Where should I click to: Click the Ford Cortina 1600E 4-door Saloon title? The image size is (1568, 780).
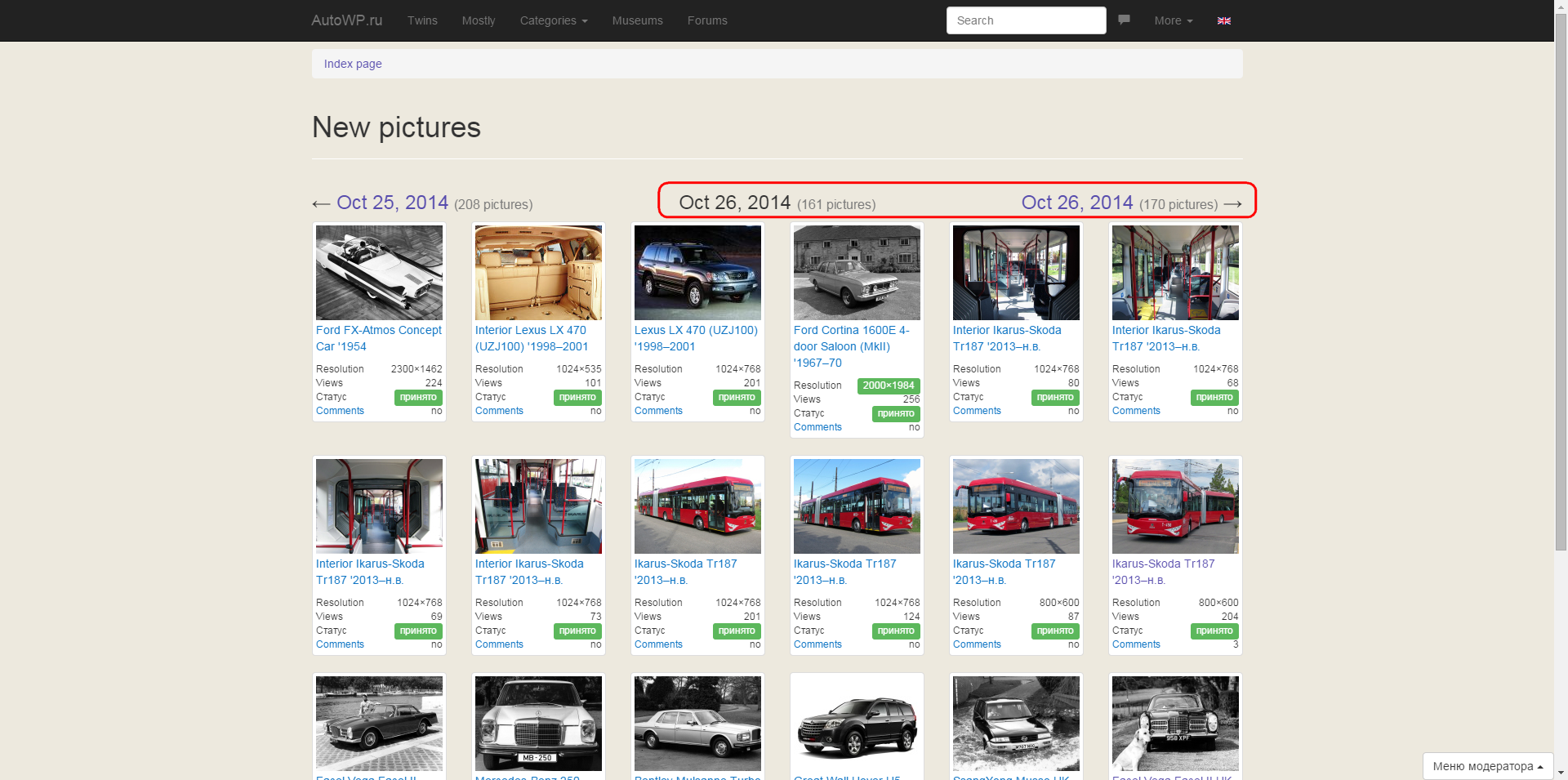852,346
